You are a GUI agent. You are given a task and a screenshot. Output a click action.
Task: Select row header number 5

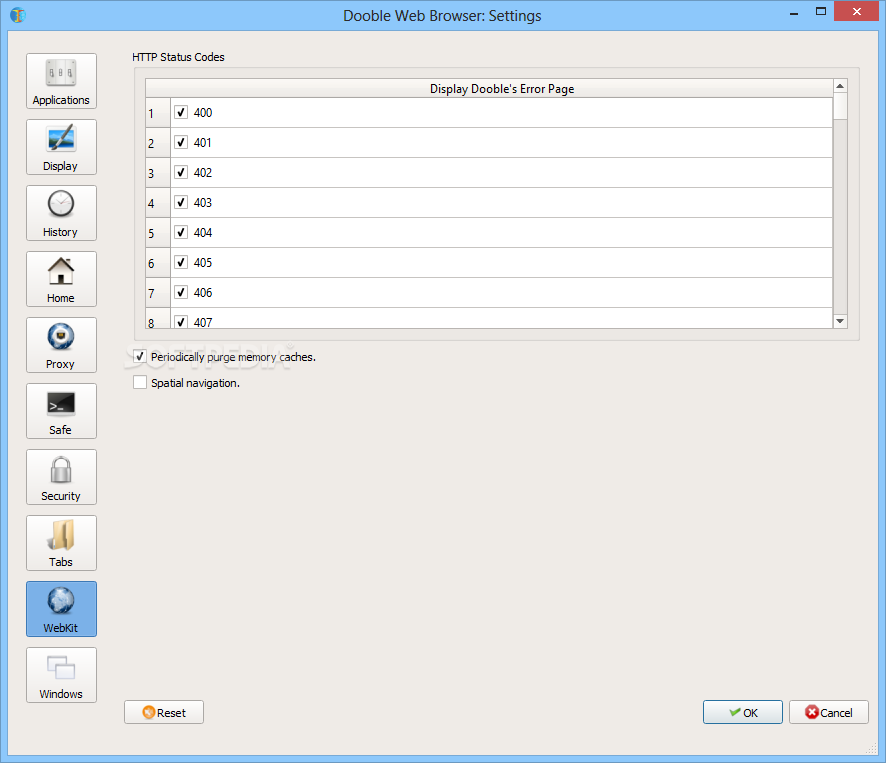pos(158,233)
